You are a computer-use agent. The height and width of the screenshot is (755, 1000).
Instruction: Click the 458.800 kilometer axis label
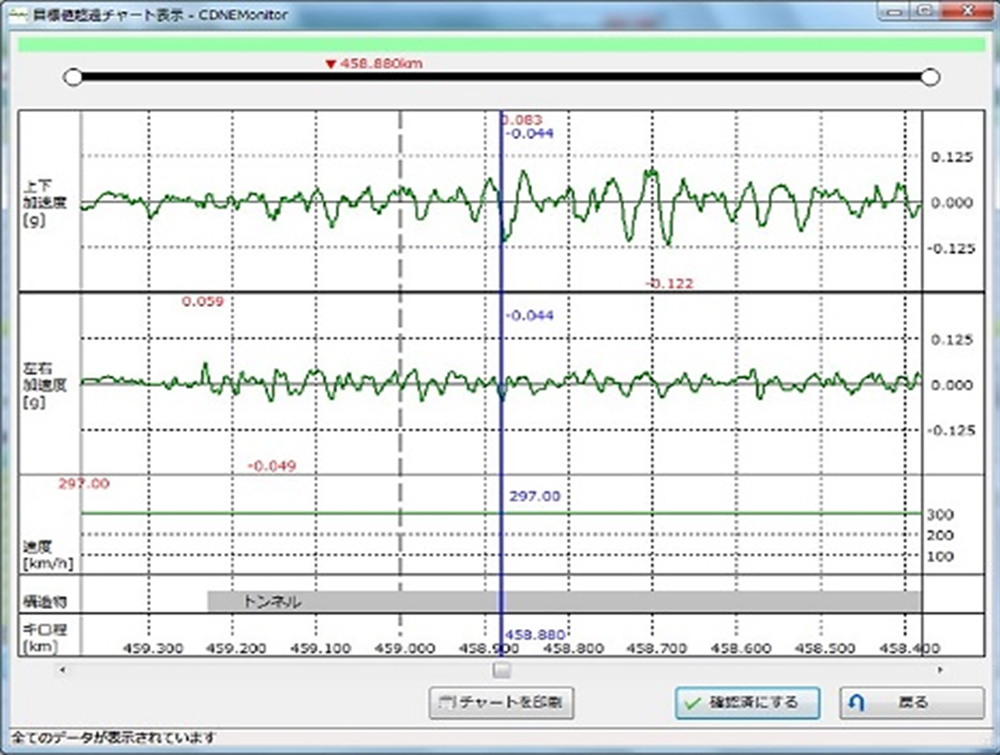click(573, 649)
